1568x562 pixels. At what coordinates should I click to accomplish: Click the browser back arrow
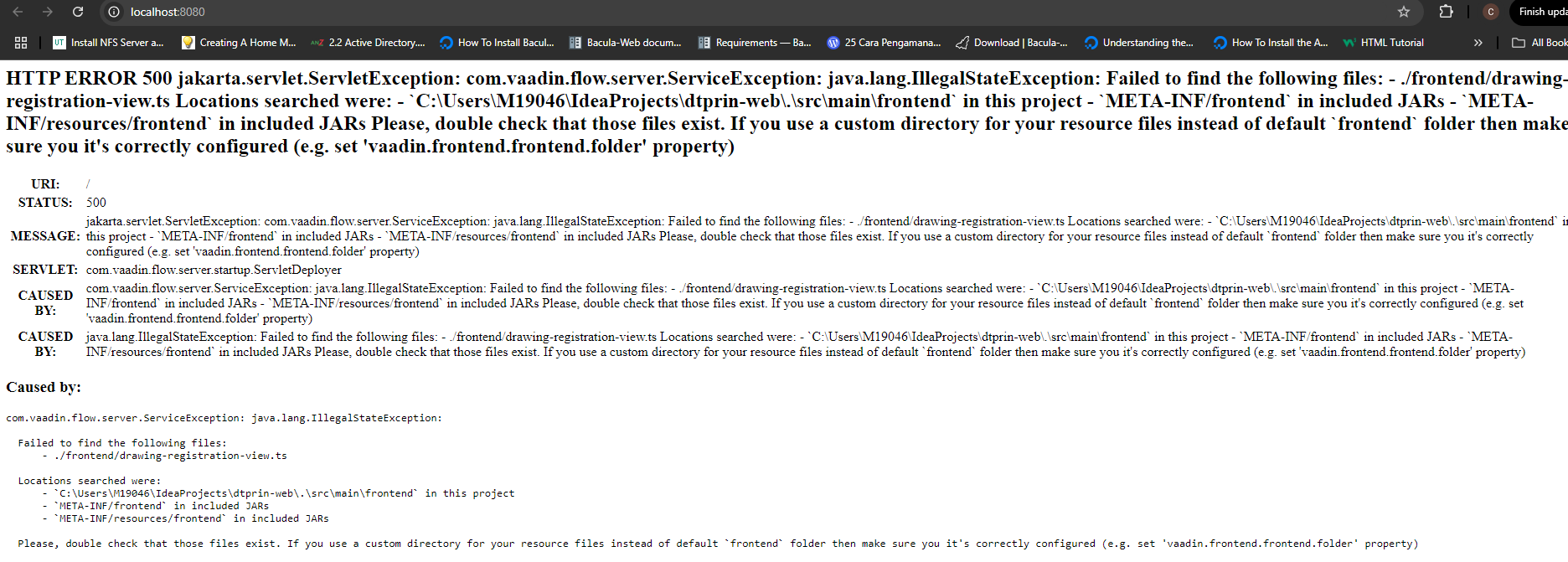(18, 12)
